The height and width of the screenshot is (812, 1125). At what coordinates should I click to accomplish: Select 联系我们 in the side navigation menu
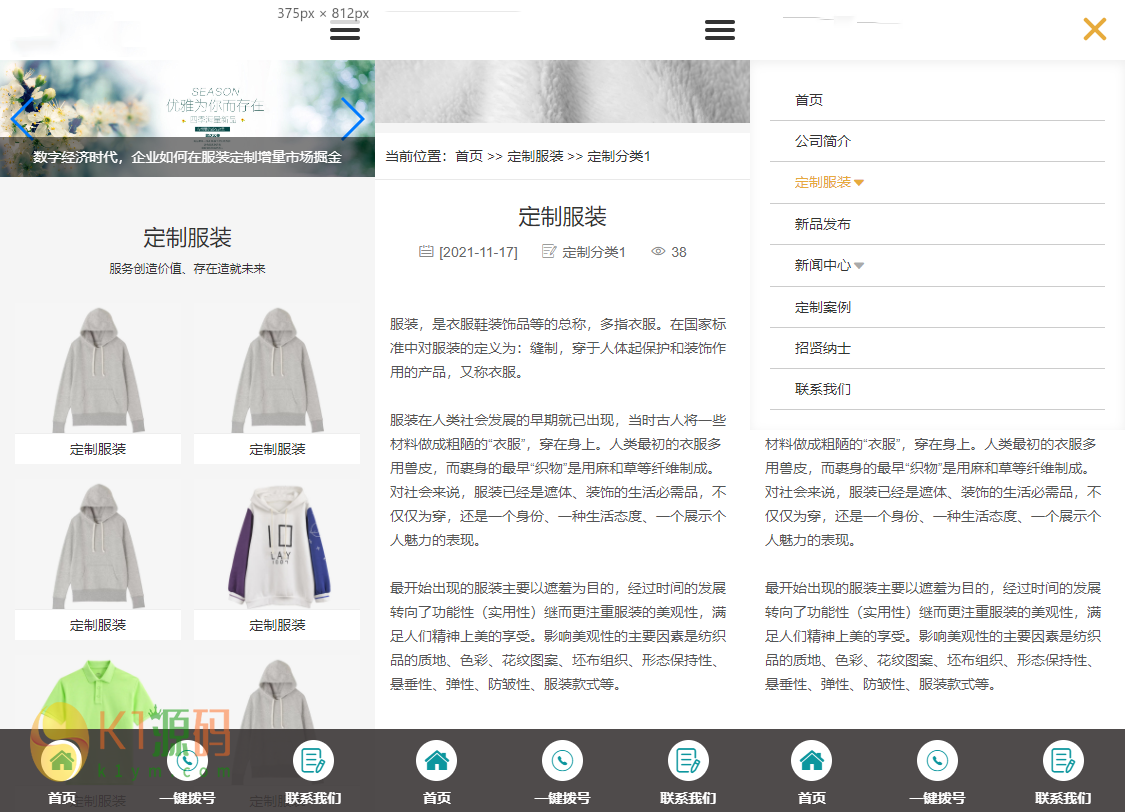tap(822, 389)
